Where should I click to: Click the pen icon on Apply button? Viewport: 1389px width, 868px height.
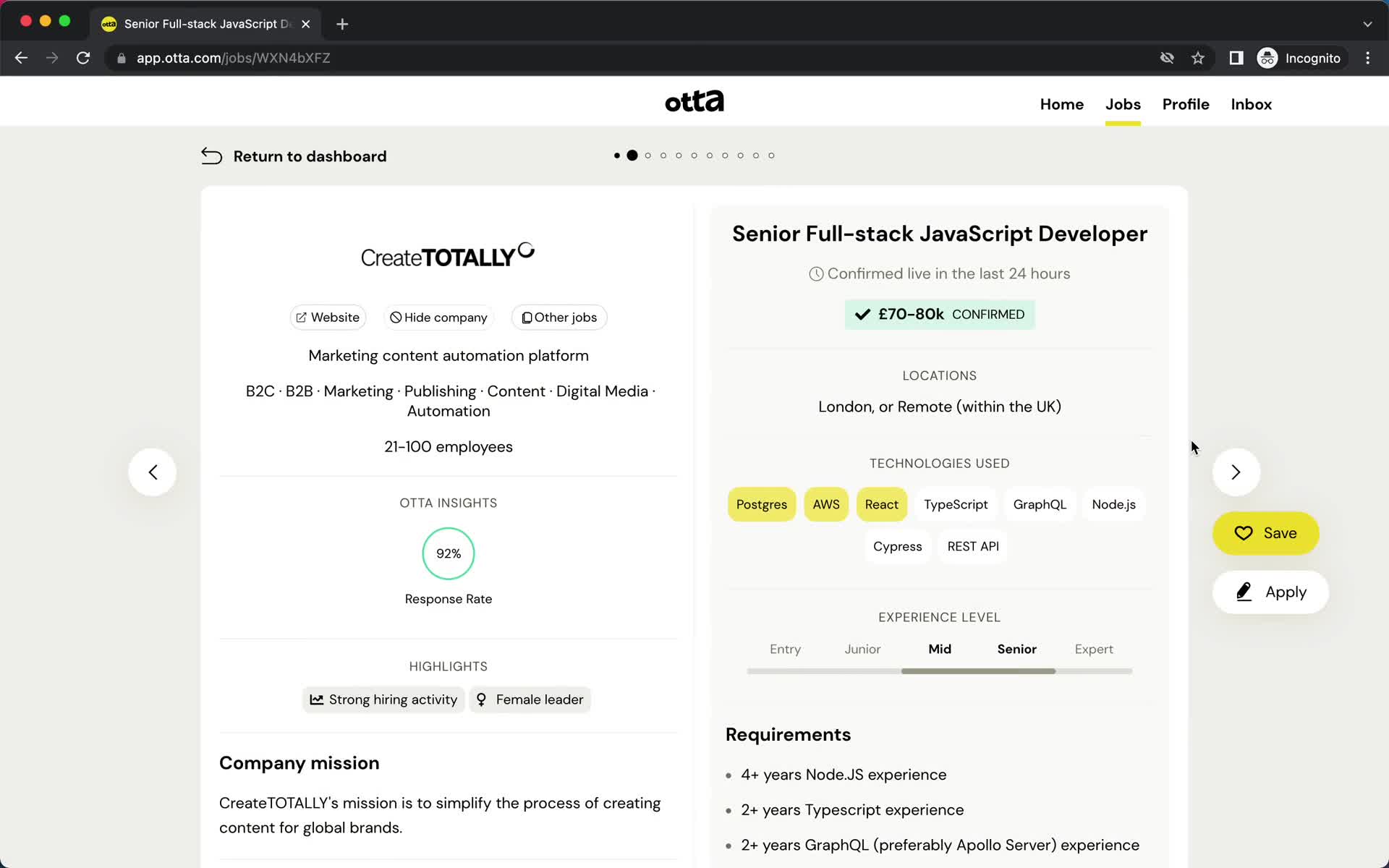tap(1244, 592)
